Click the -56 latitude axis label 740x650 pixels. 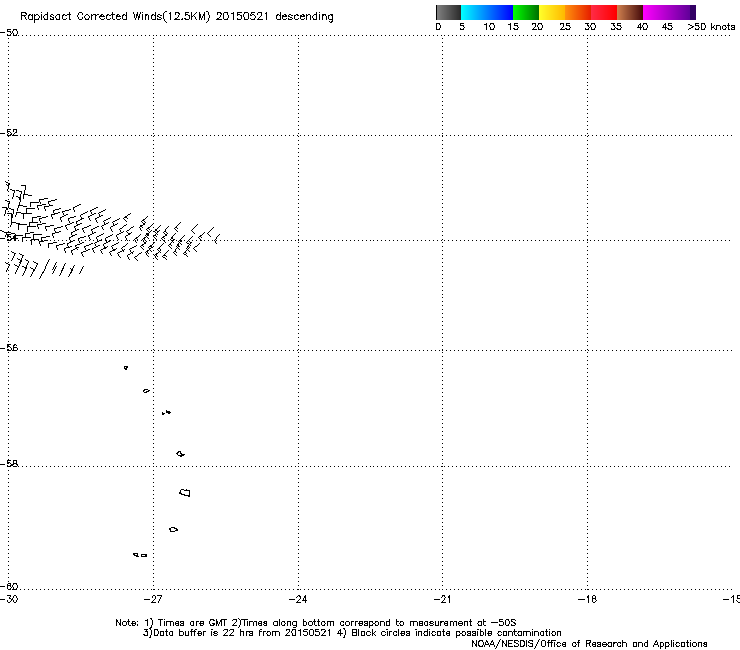click(x=9, y=347)
